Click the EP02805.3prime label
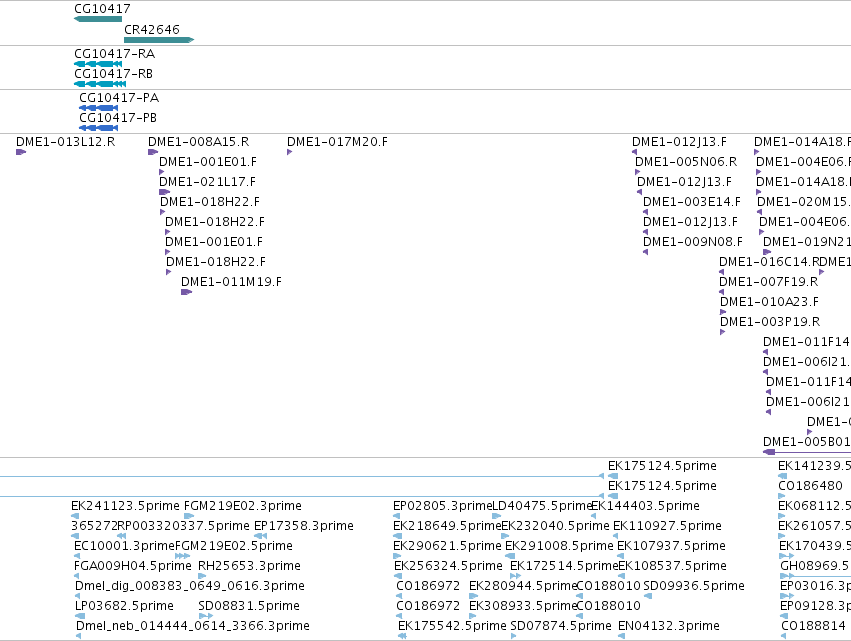 [442, 506]
